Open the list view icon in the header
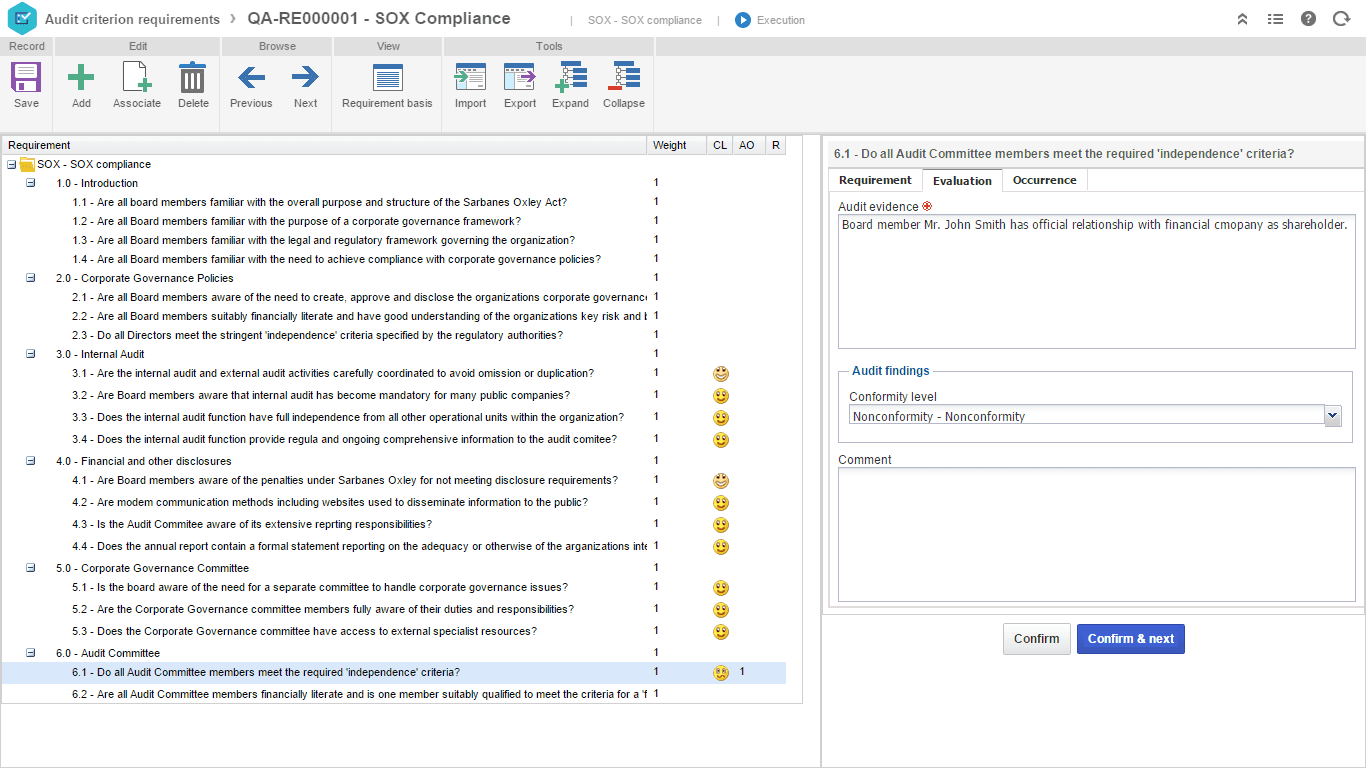 click(x=1275, y=19)
